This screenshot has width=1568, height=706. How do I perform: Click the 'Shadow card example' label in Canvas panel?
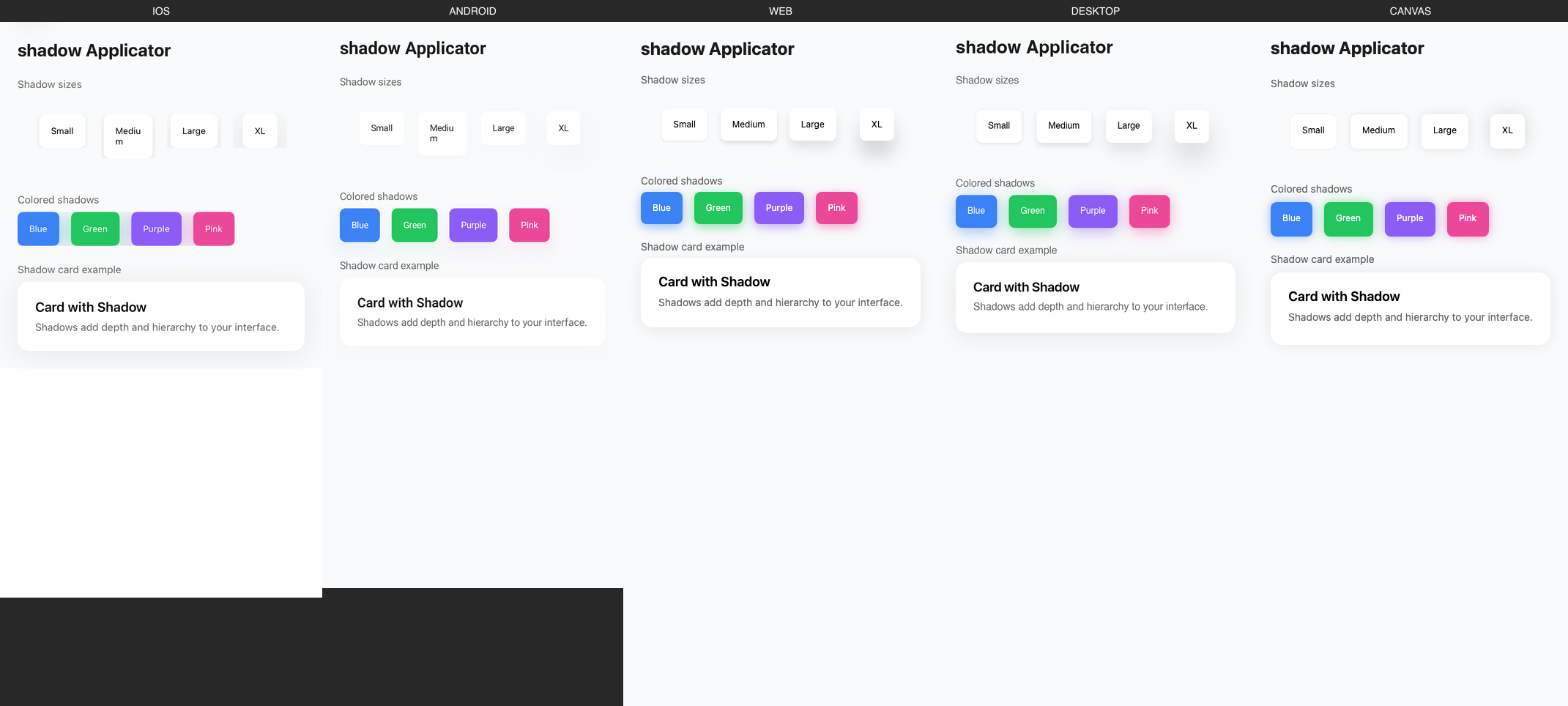[1322, 259]
